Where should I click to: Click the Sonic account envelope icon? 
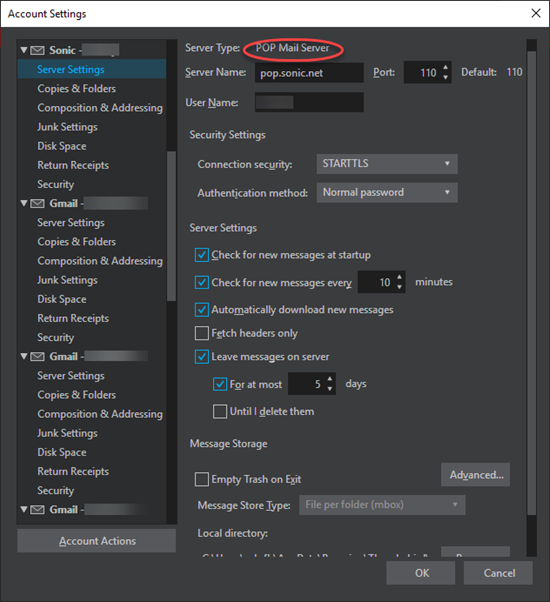(37, 50)
